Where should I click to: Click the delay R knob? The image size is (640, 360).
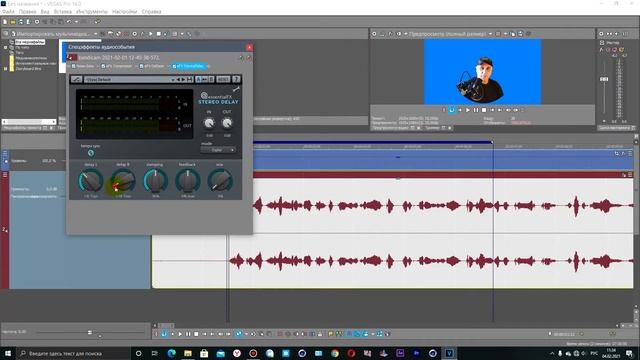[x=123, y=181]
